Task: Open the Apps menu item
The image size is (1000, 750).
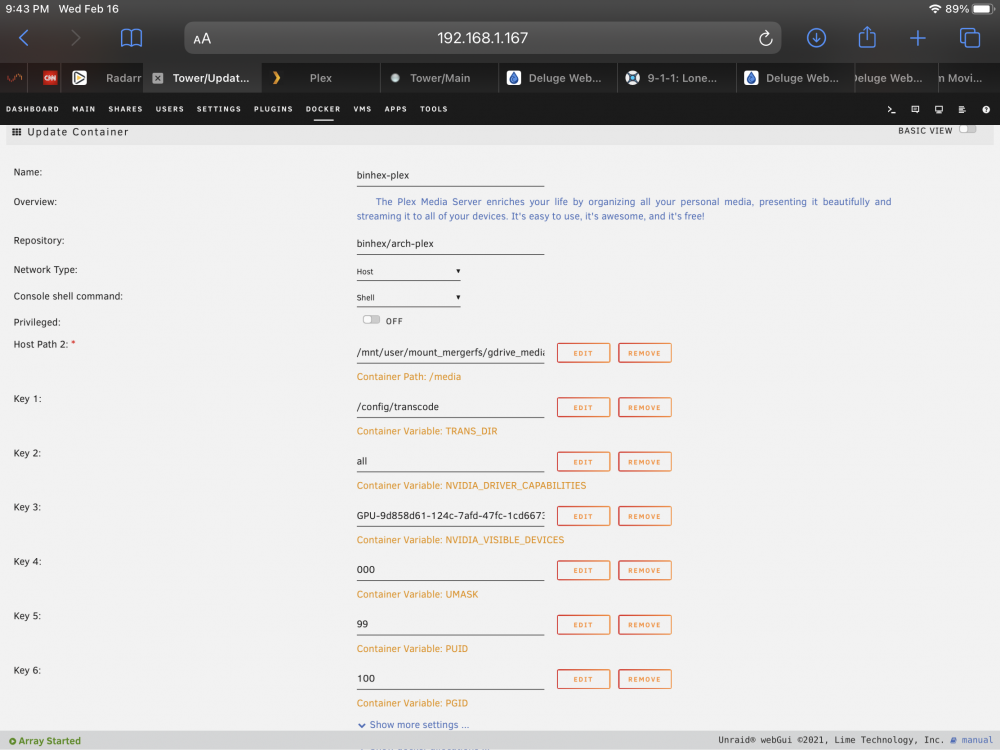Action: click(395, 109)
